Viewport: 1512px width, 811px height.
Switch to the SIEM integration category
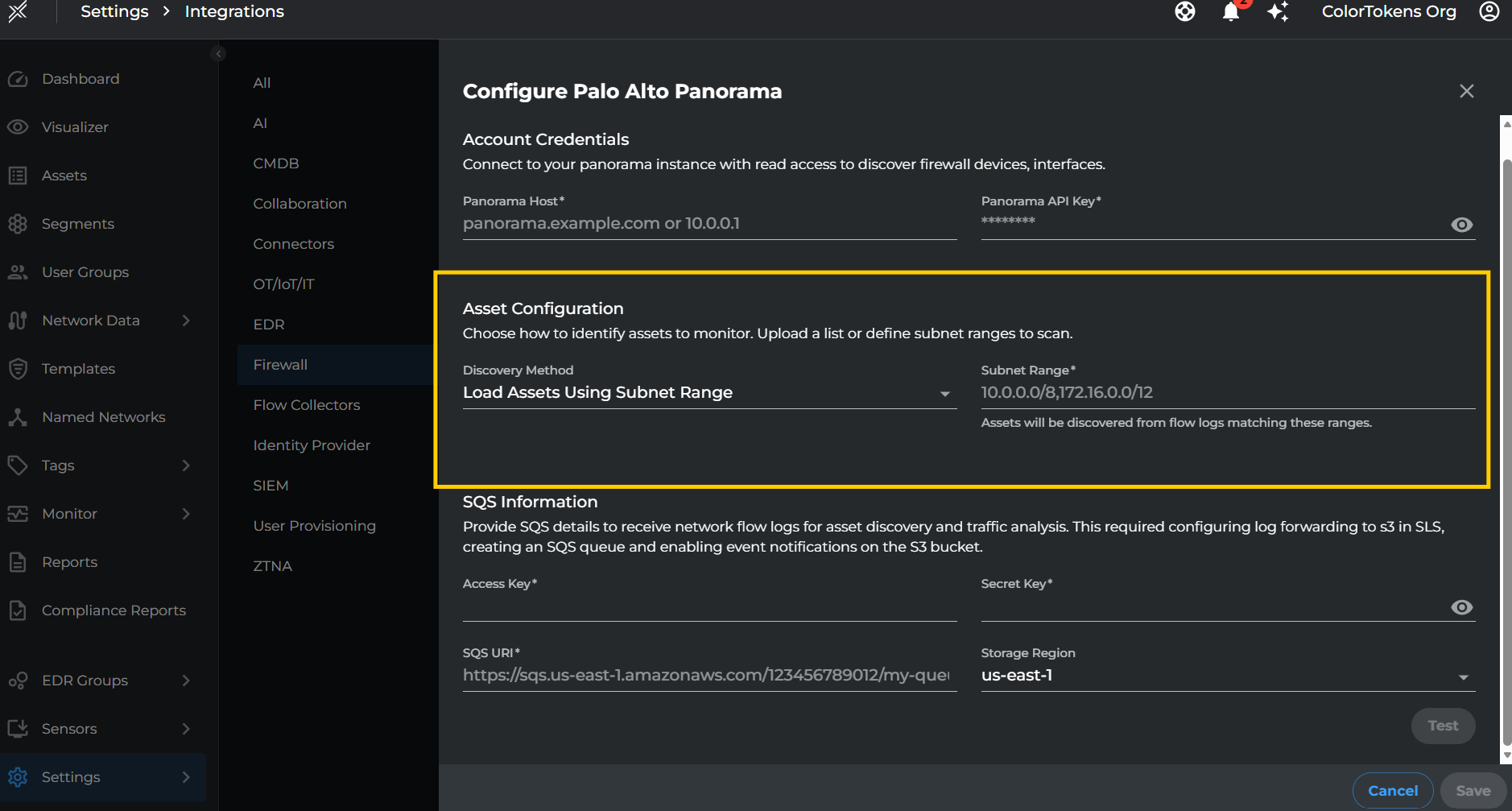click(x=271, y=486)
